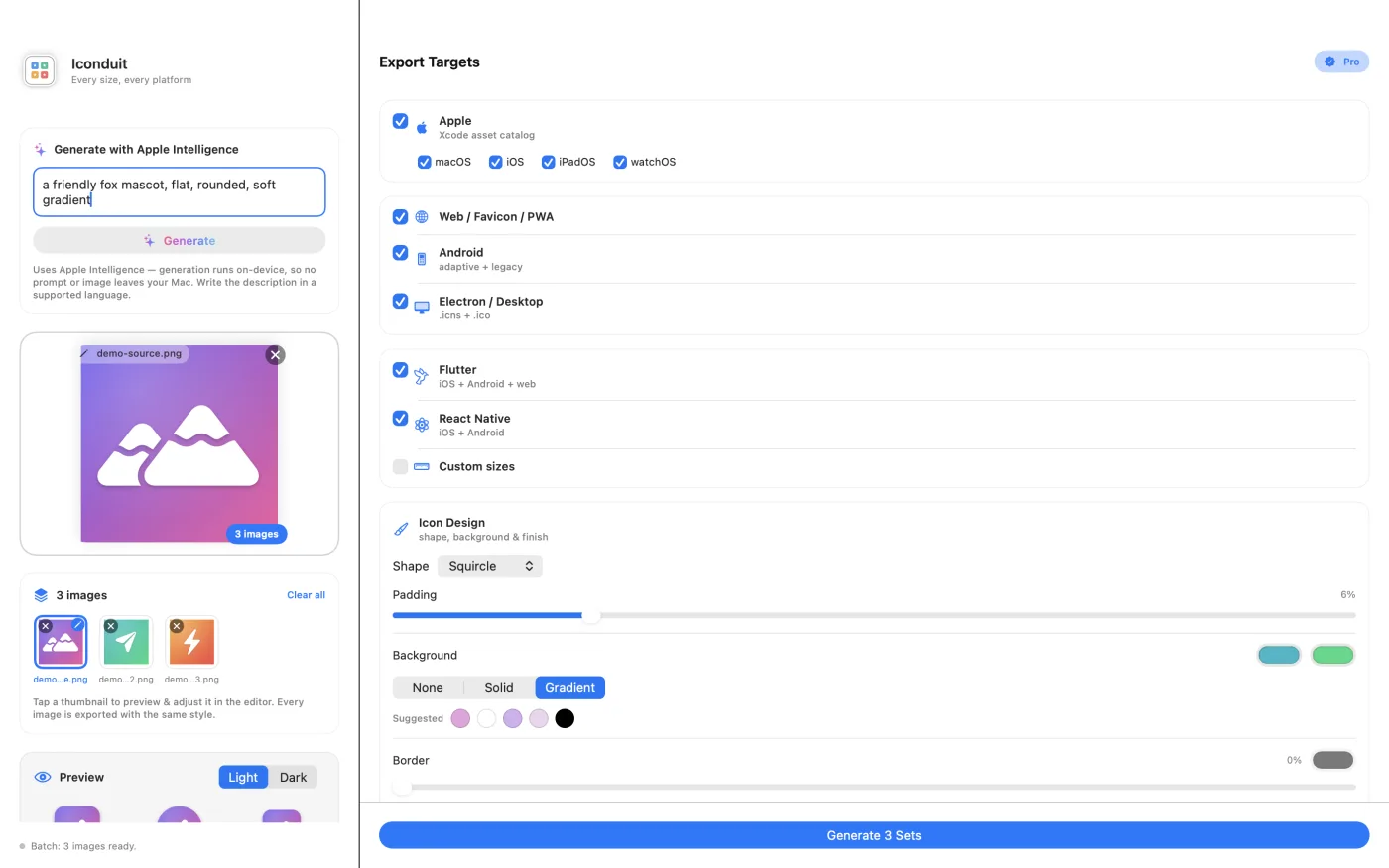Viewport: 1389px width, 868px height.
Task: Toggle the iPadOS checkbox
Action: [x=548, y=162]
